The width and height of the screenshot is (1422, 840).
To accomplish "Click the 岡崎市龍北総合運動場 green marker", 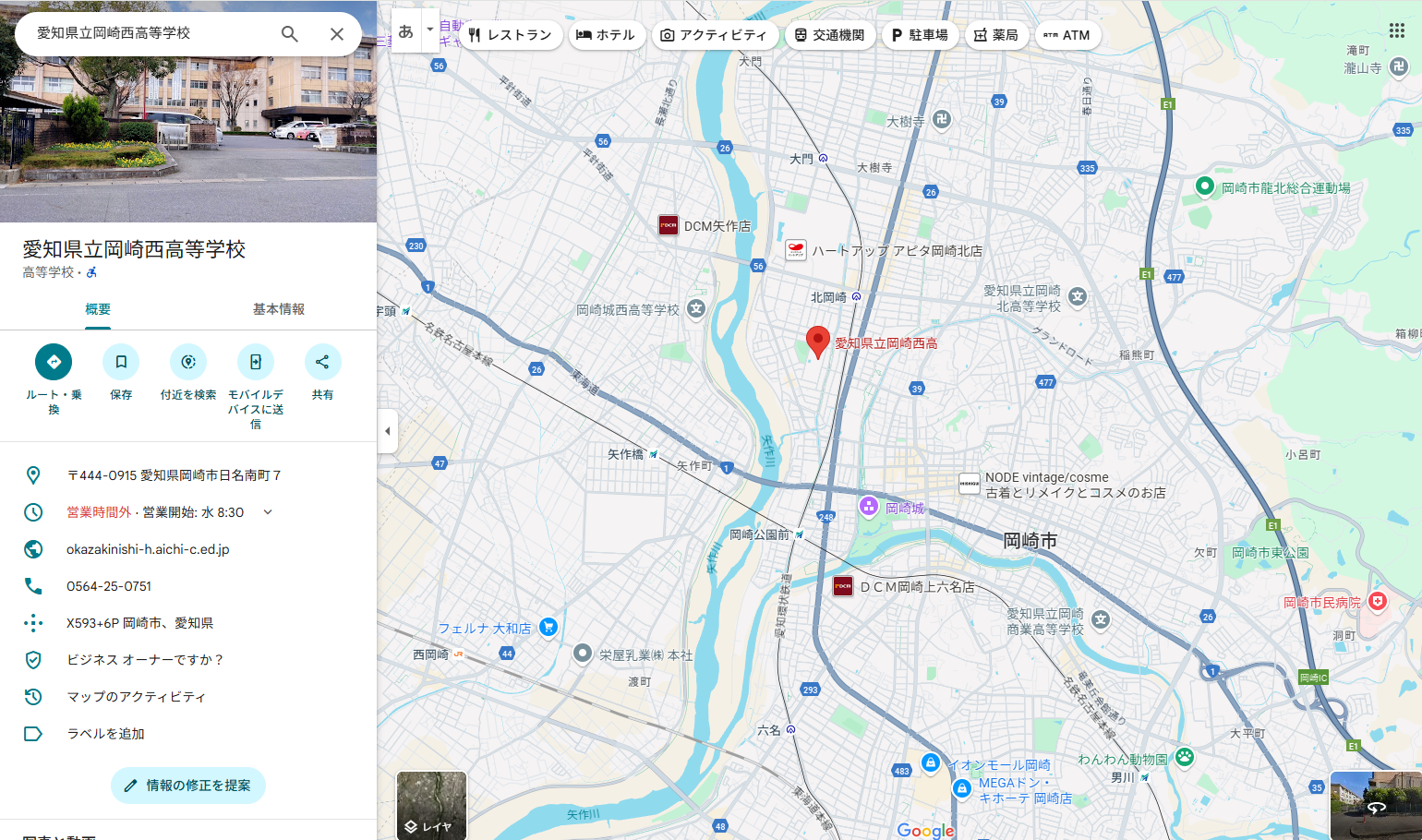I will (1204, 186).
